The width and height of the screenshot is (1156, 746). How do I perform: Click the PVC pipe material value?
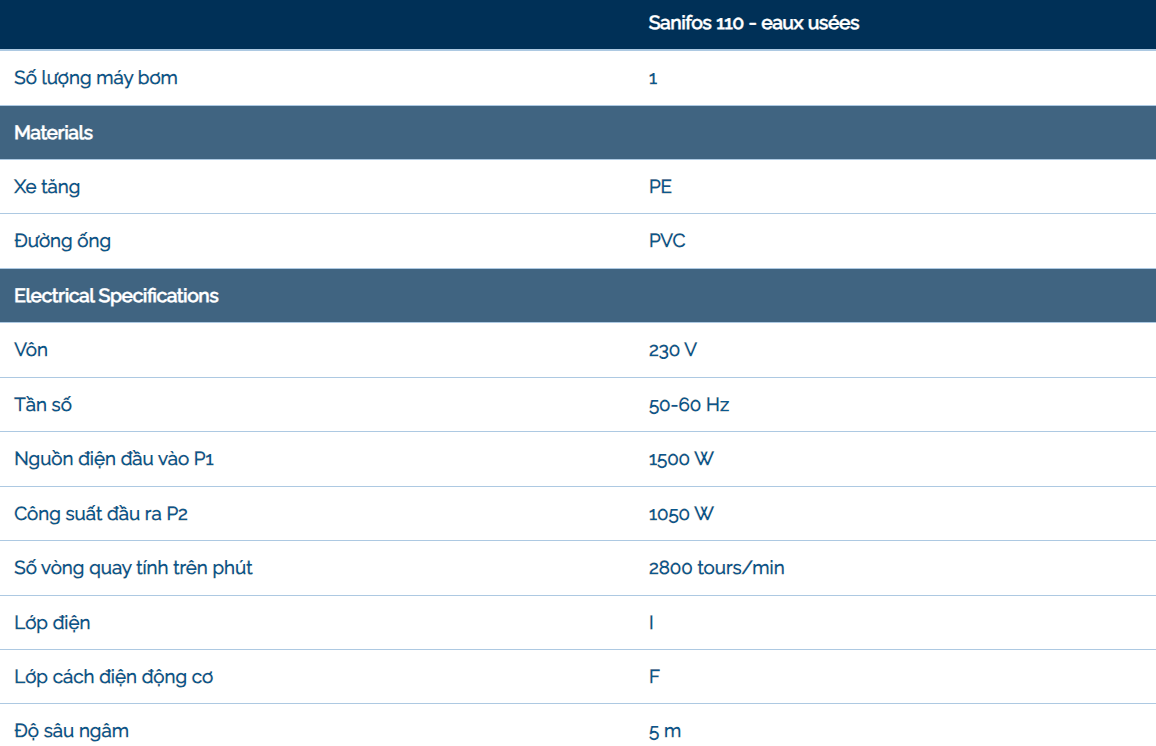click(667, 241)
